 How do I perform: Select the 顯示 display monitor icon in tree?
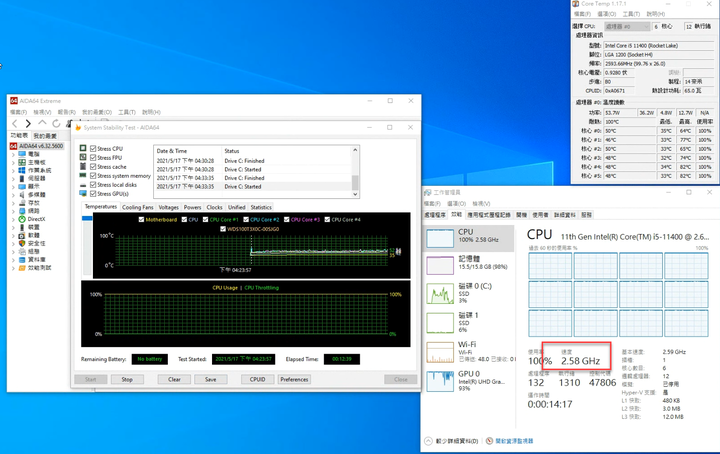(x=22, y=186)
